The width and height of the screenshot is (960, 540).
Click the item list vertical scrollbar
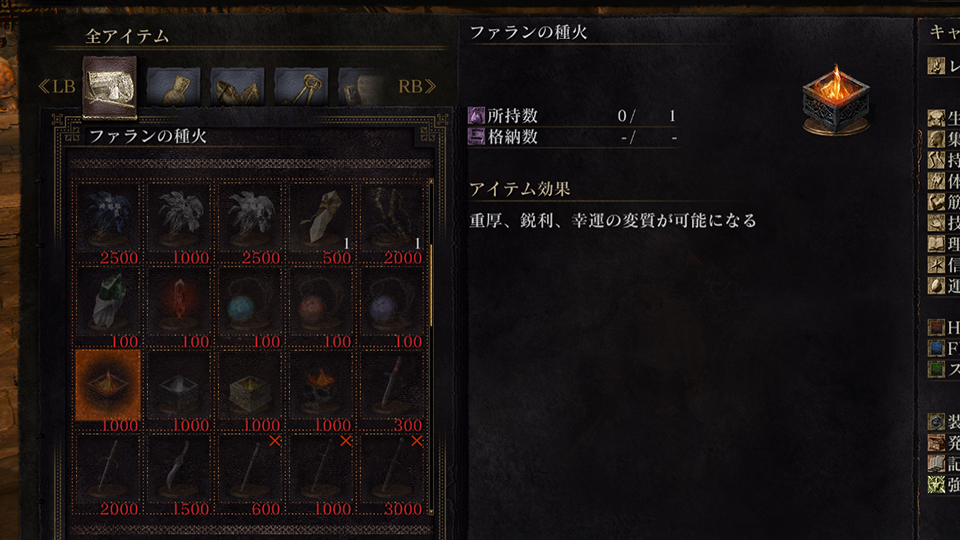coord(432,346)
